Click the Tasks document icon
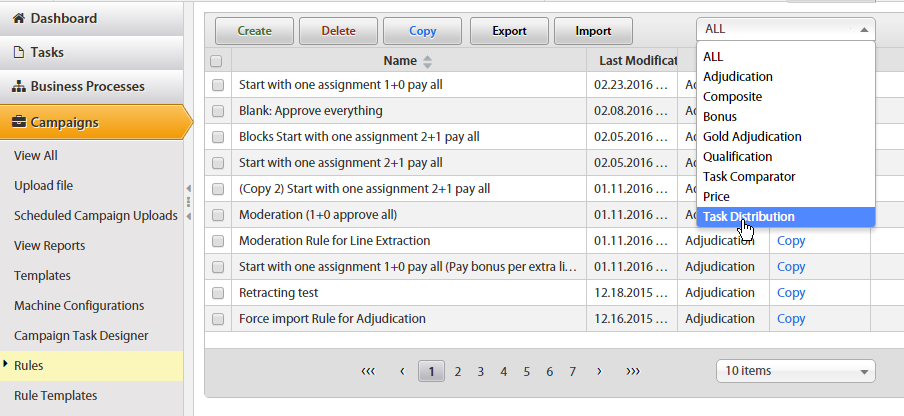Viewport: 904px width, 416px height. pyautogui.click(x=19, y=52)
